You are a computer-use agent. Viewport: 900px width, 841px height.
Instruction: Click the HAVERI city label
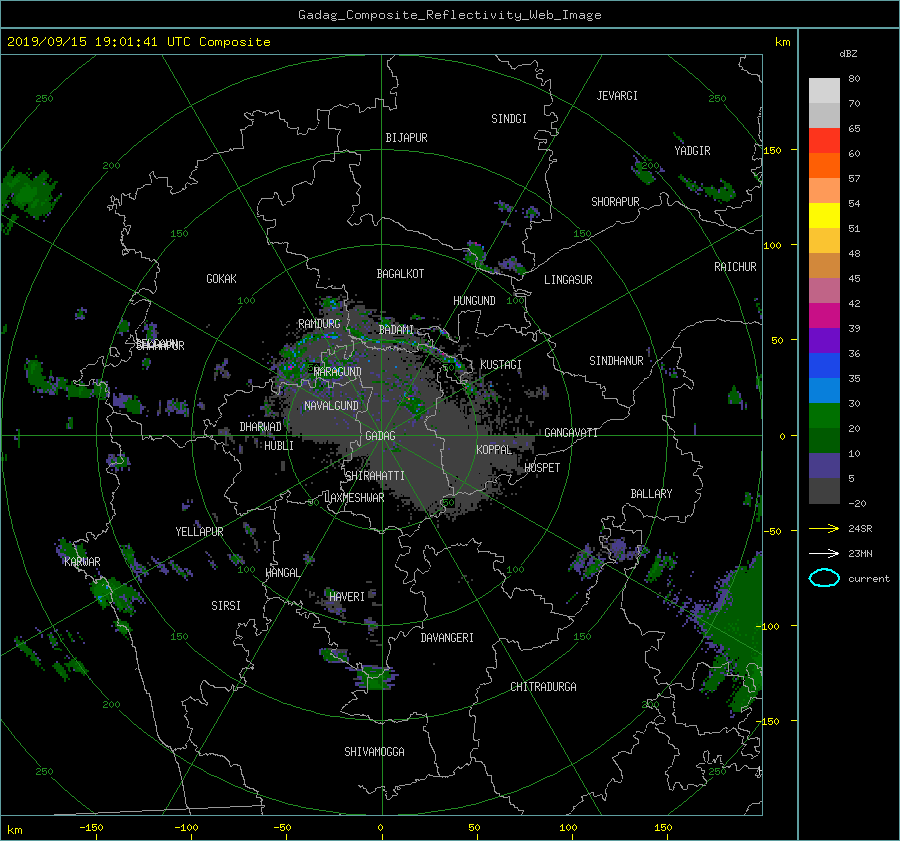(x=347, y=597)
